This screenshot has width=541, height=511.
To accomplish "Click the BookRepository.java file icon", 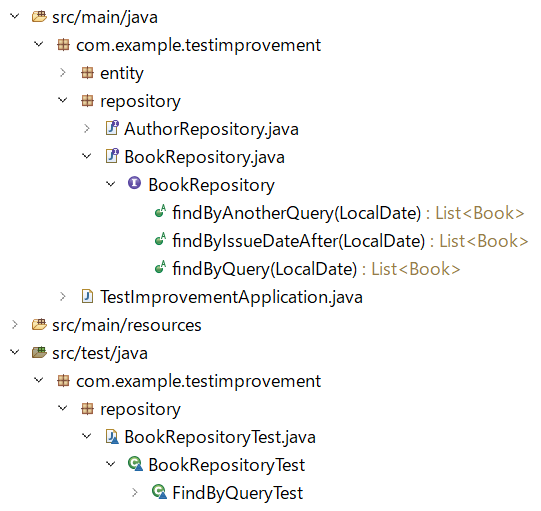I will [x=112, y=156].
